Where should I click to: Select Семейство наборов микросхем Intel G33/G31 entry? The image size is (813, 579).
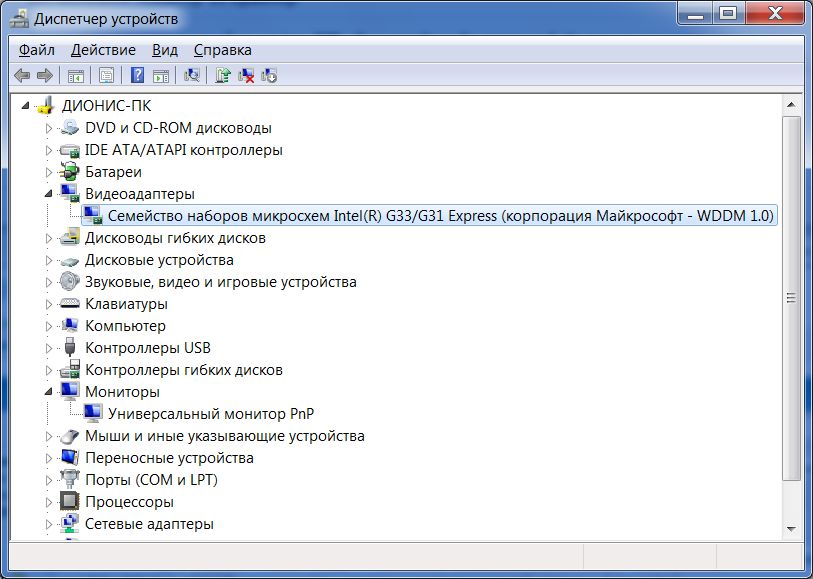click(441, 216)
